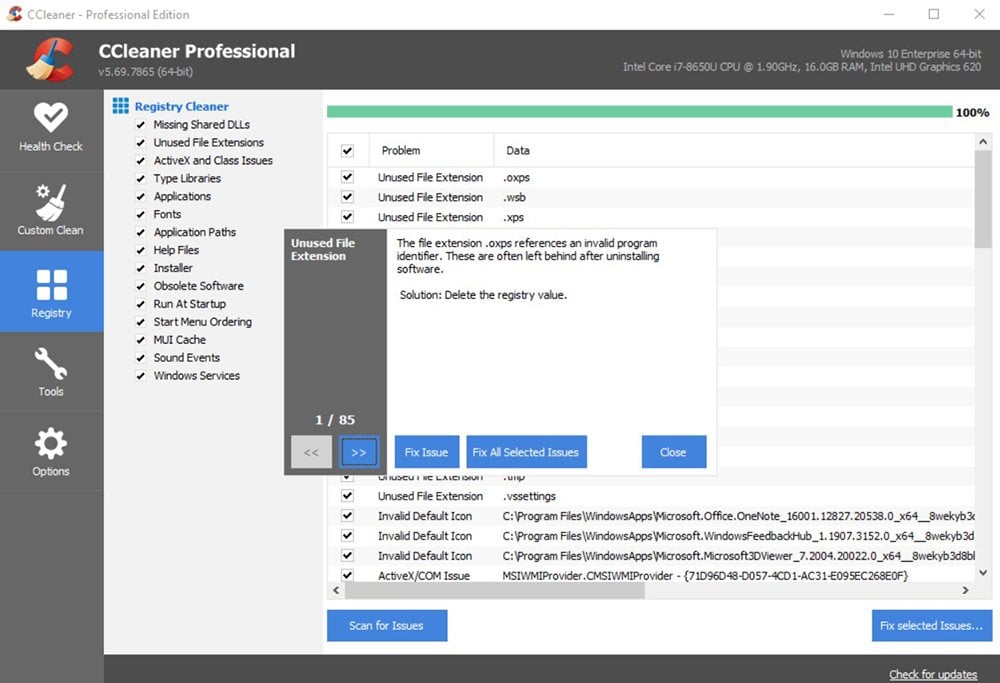Click the green scan progress bar
Viewport: 1000px width, 683px height.
point(639,112)
